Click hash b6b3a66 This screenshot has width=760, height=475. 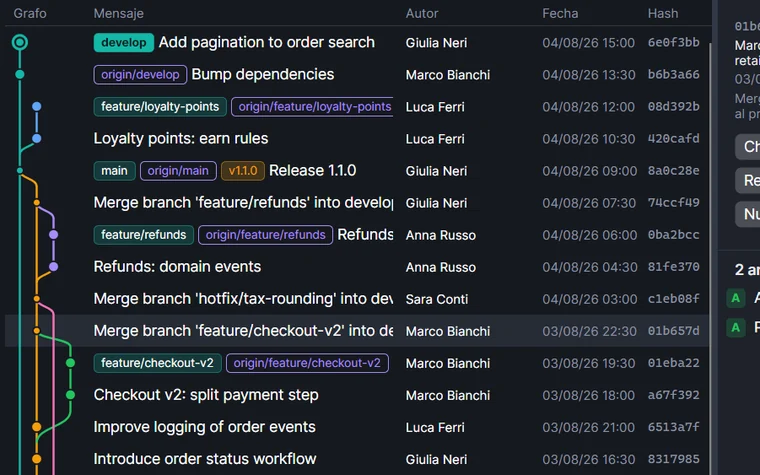674,75
